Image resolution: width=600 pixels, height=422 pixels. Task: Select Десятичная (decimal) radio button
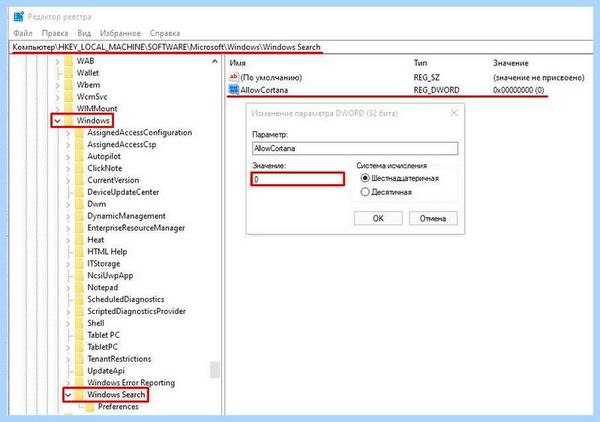click(365, 192)
